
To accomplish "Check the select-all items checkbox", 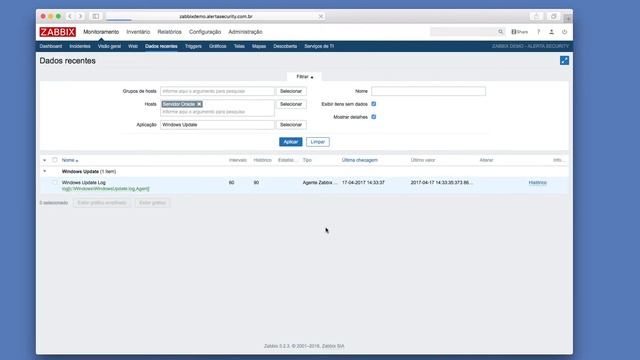I will pyautogui.click(x=55, y=160).
